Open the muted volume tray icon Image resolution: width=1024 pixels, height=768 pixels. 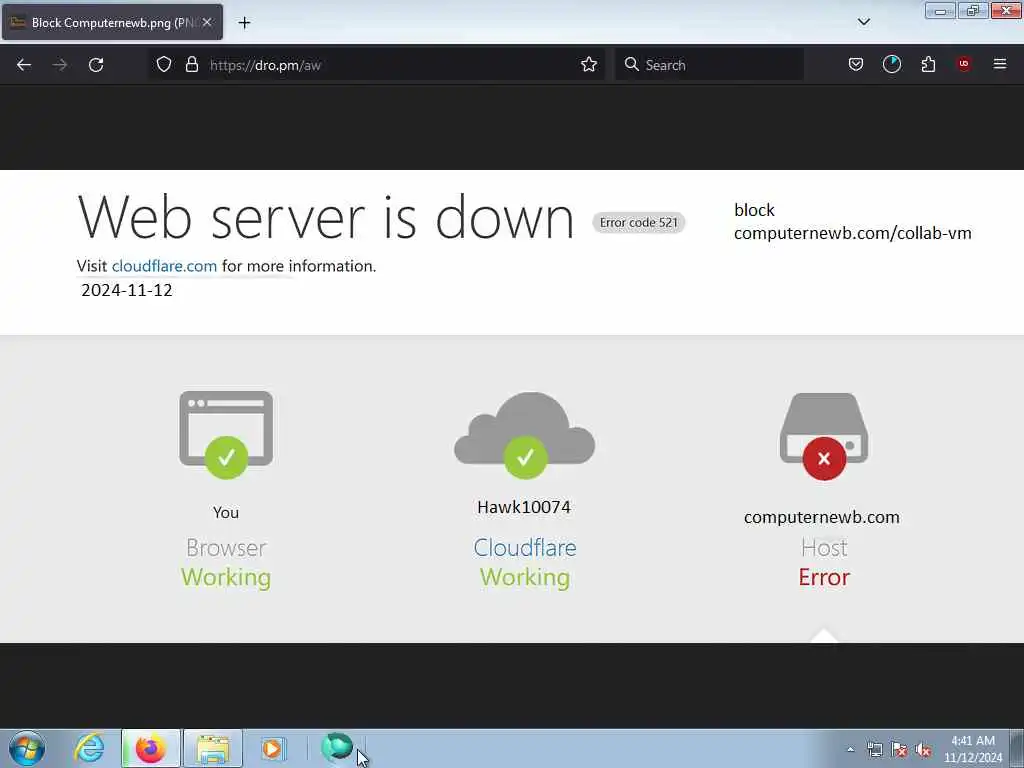(923, 750)
